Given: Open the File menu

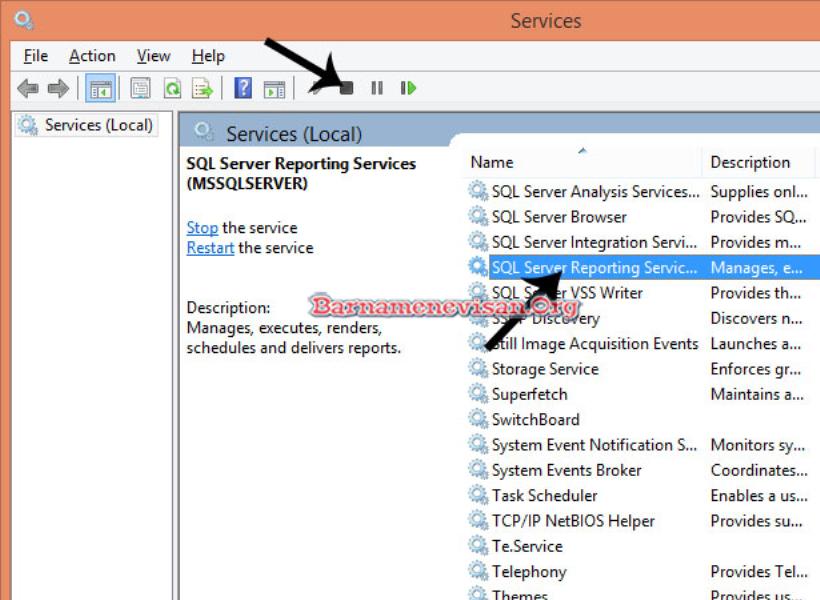Looking at the screenshot, I should pyautogui.click(x=35, y=56).
